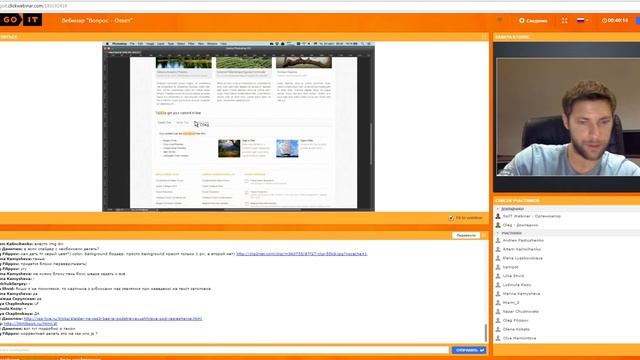The width and height of the screenshot is (640, 360).
Task: Select presenter 'Oleg' in participants list
Action: tap(520, 225)
